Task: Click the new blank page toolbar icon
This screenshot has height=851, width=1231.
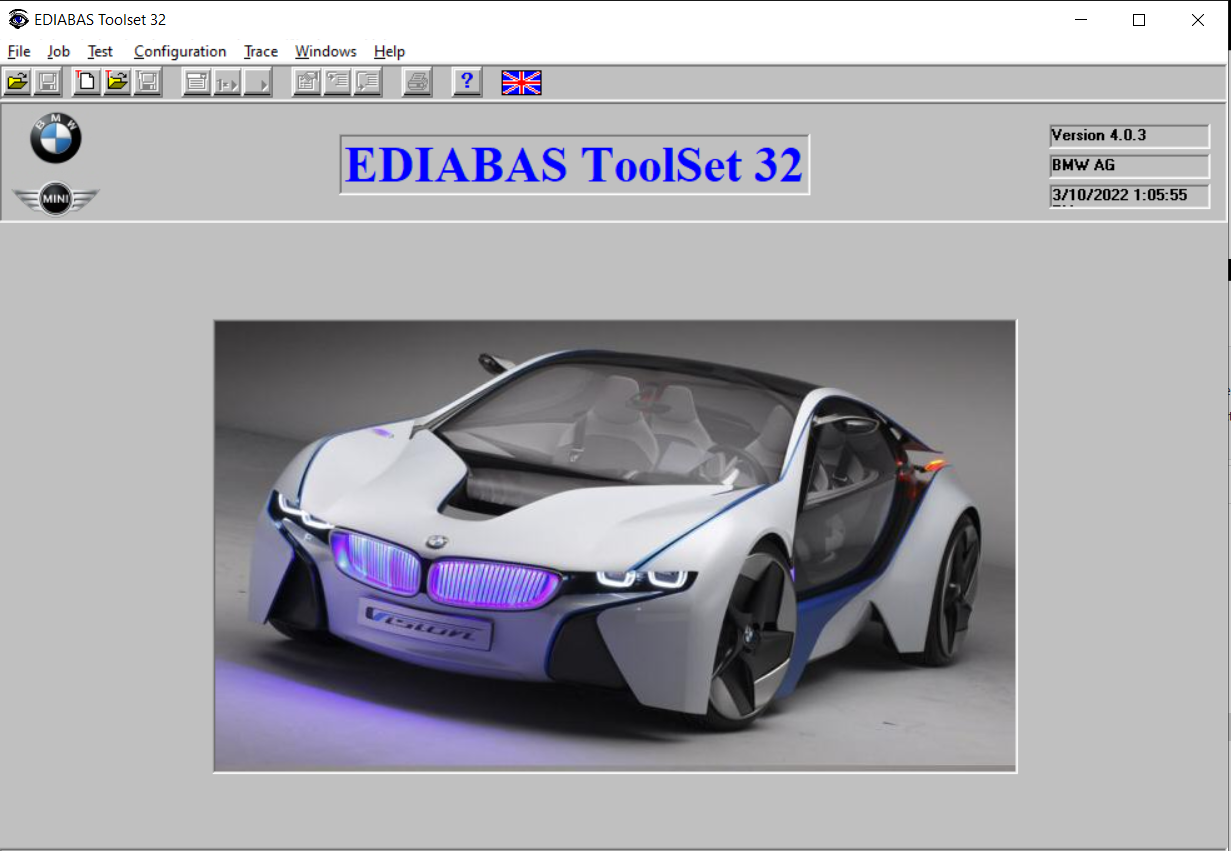Action: pyautogui.click(x=87, y=82)
